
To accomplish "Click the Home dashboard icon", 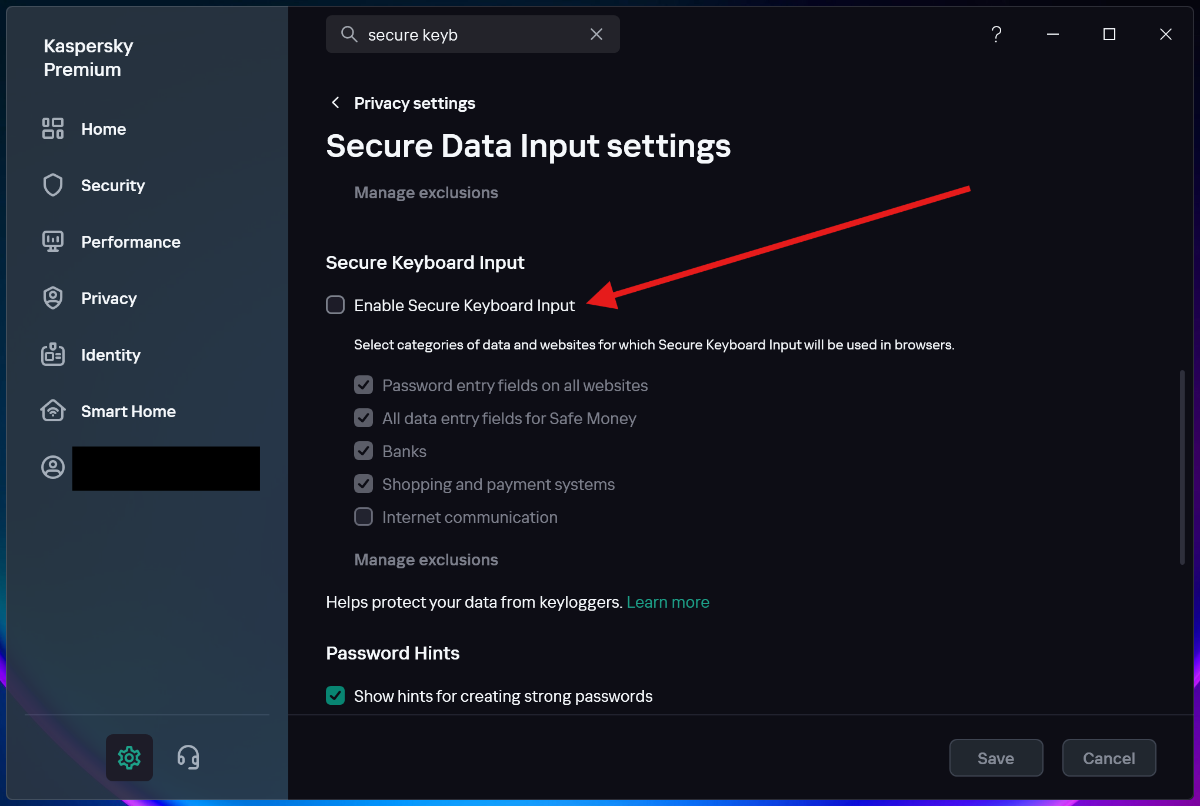I will (53, 129).
